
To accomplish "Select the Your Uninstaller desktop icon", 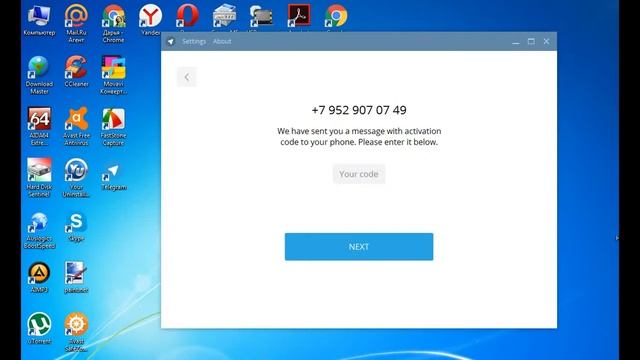I will (76, 178).
